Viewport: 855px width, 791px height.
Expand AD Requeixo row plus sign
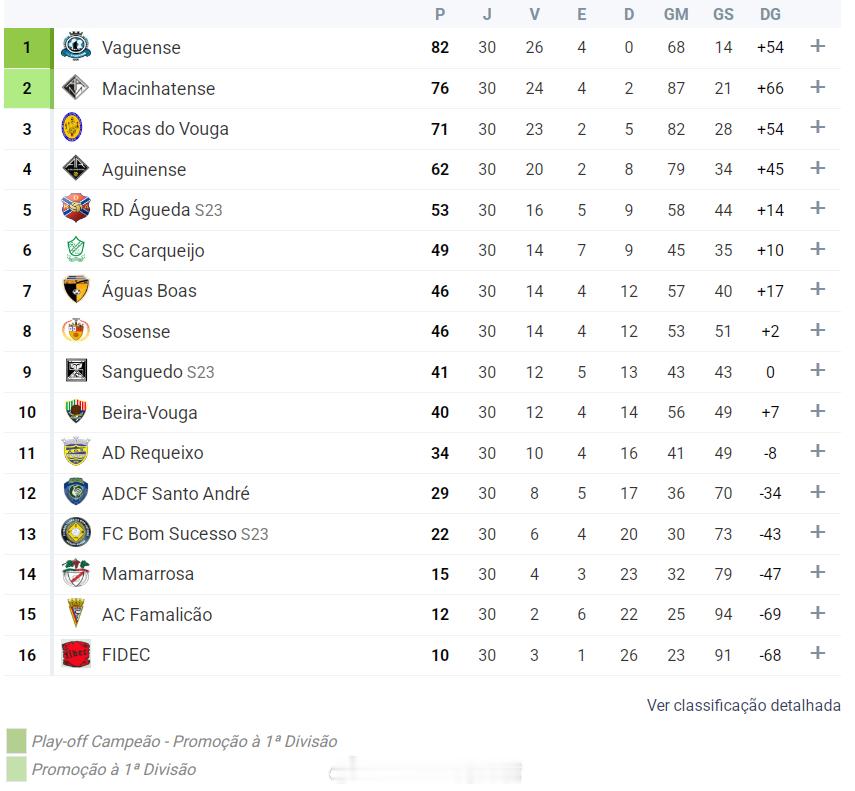817,451
